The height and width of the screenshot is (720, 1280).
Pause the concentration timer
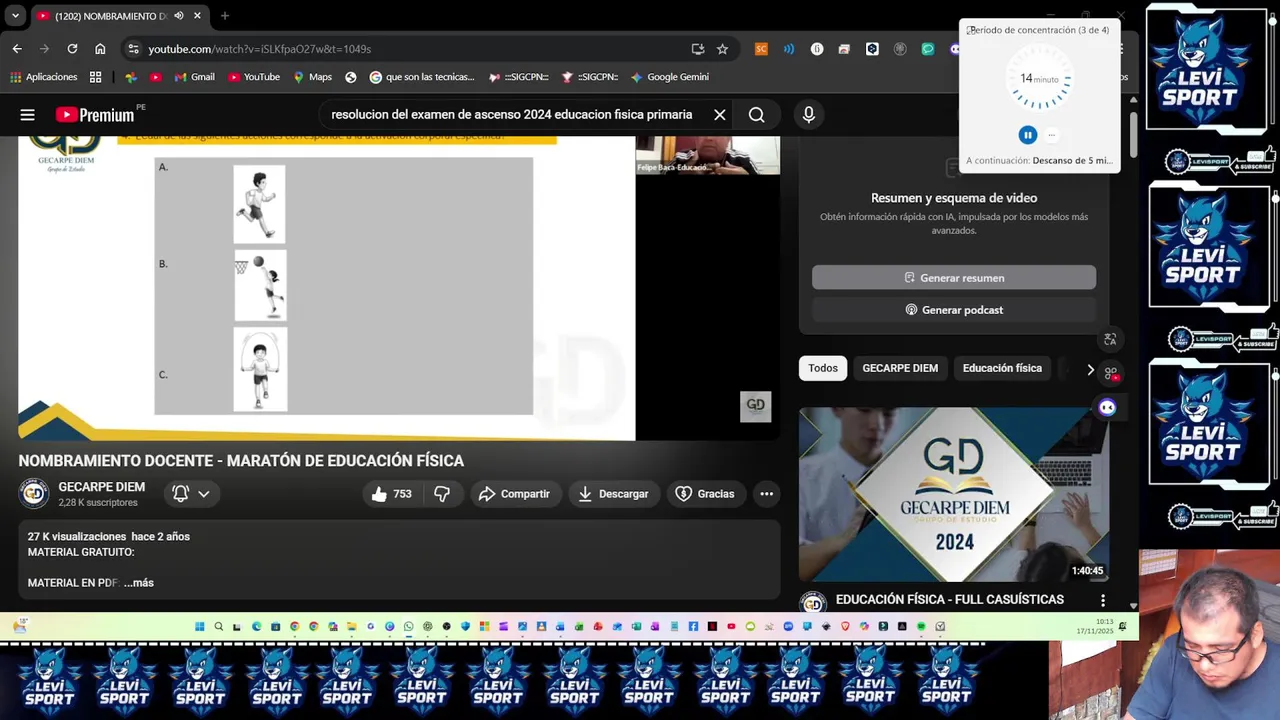[1027, 135]
